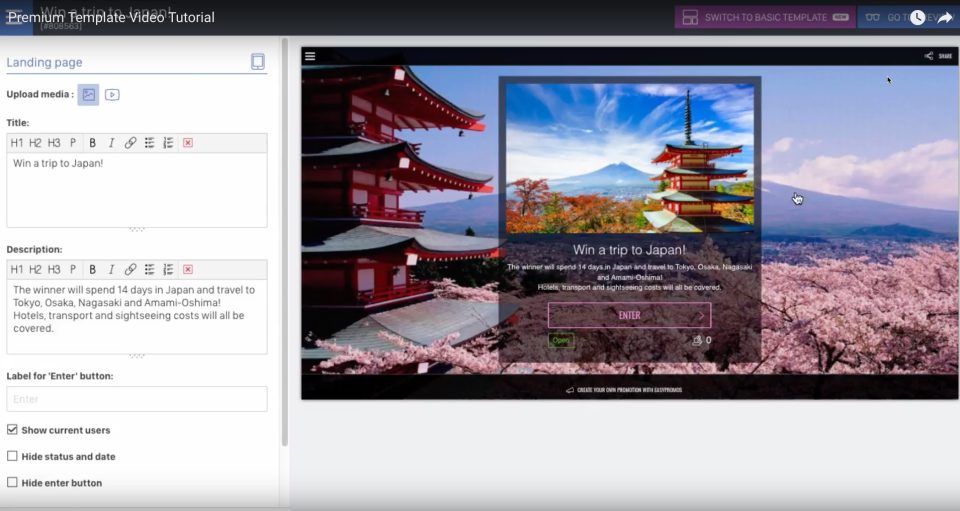Enable Hide status and date checkbox
This screenshot has height=511, width=960.
click(x=12, y=457)
